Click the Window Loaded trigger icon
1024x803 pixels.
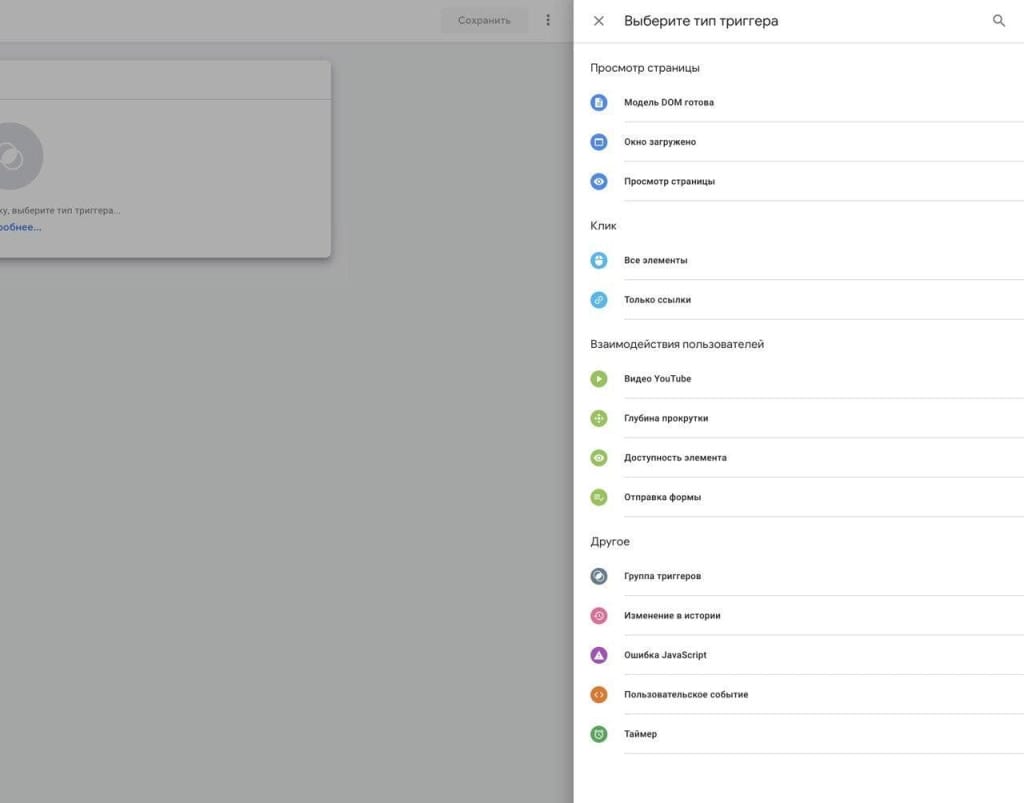click(599, 142)
